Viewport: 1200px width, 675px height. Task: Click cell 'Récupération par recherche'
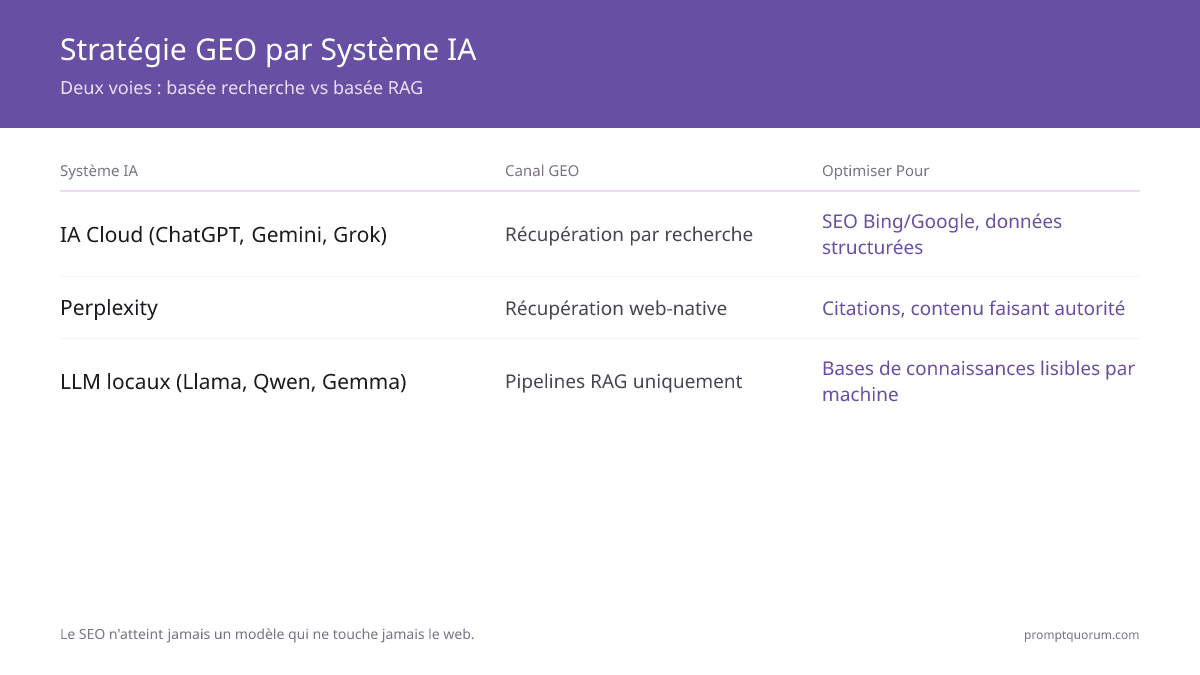click(x=629, y=235)
